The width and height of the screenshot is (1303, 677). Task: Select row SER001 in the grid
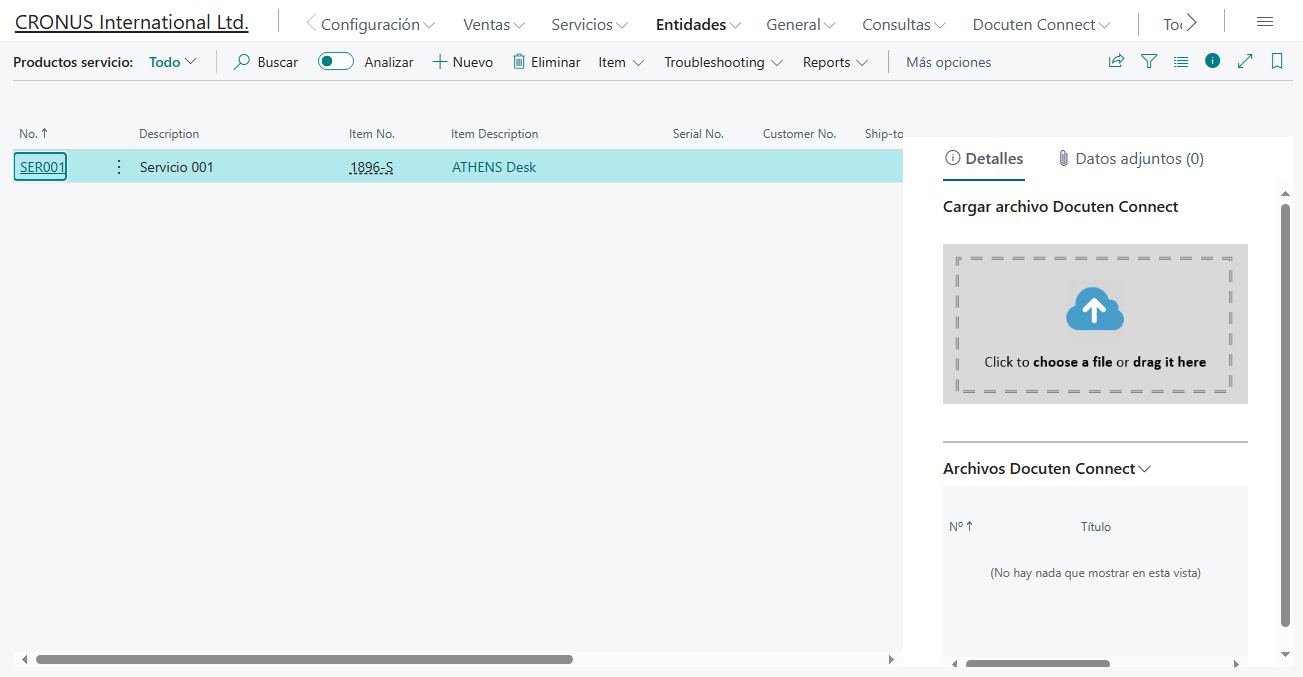click(x=40, y=166)
